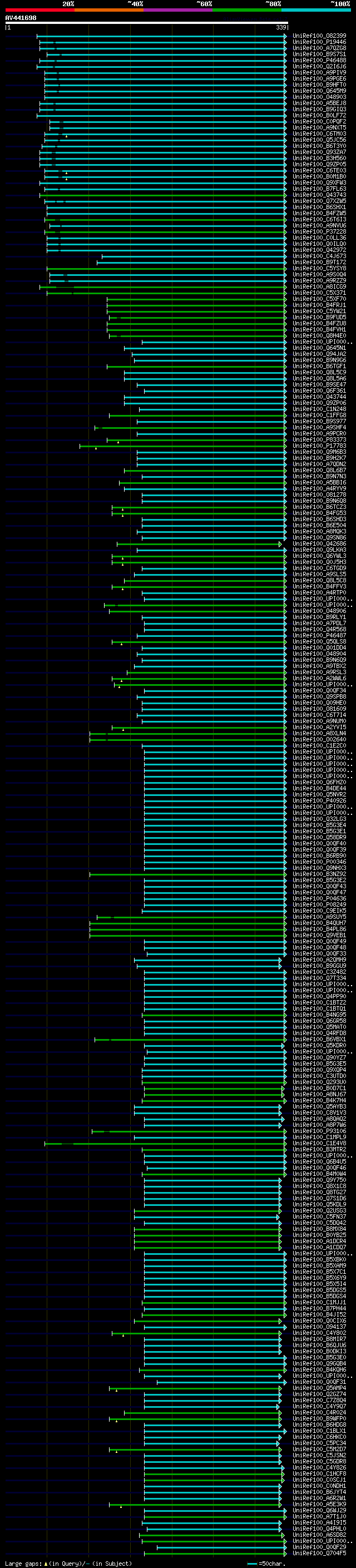Select the UniRef100_B9RLY1 label
Image resolution: width=356 pixels, height=1568 pixels.
(x=319, y=617)
